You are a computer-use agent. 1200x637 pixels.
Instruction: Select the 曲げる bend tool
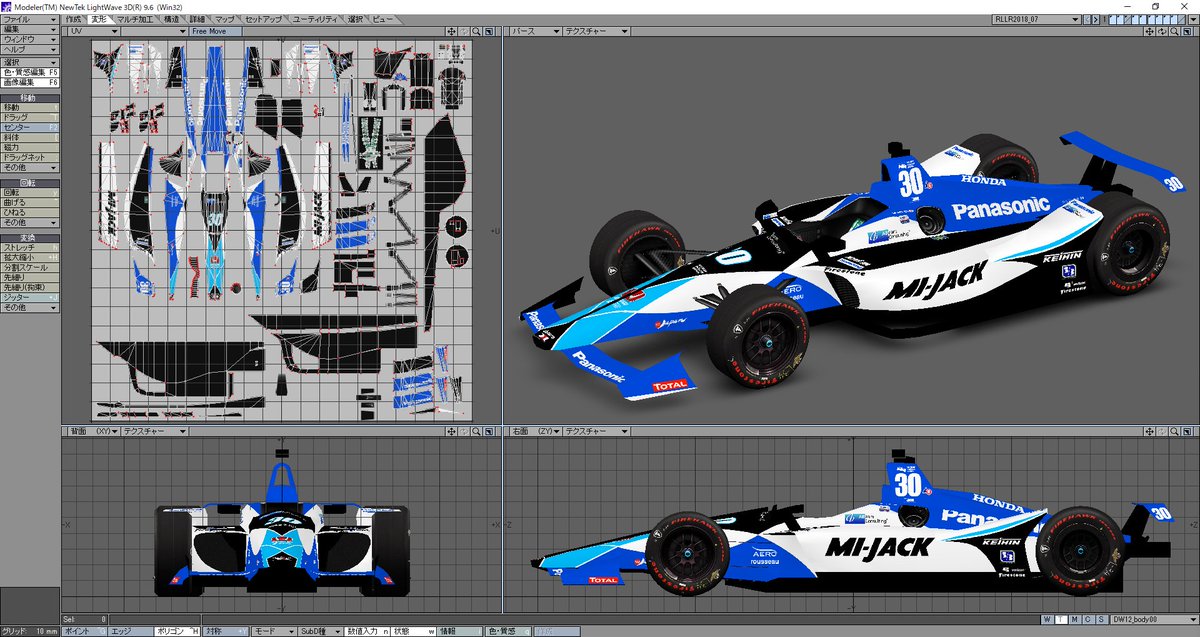30,203
